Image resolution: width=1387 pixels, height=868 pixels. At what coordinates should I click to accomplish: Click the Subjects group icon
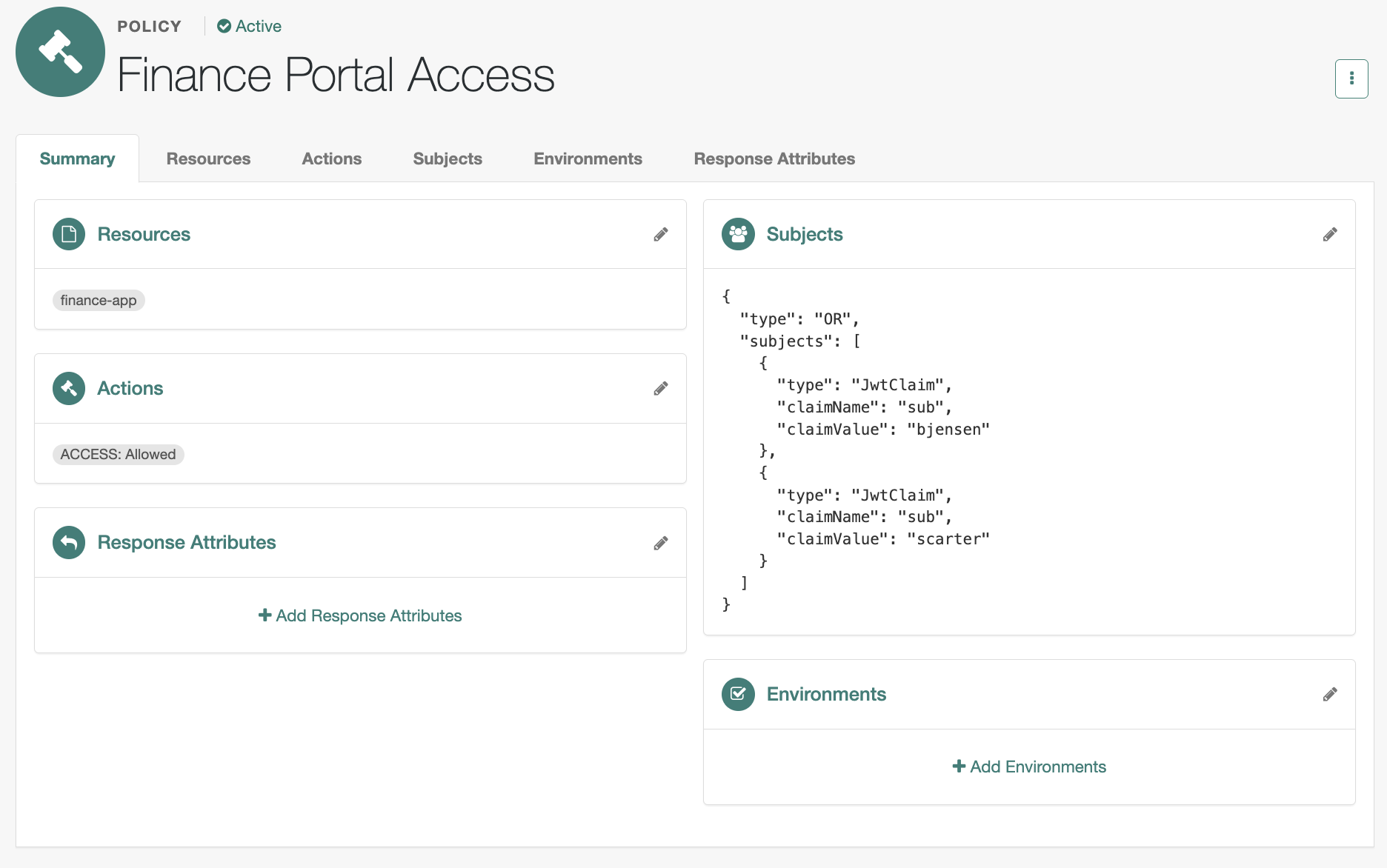point(738,233)
